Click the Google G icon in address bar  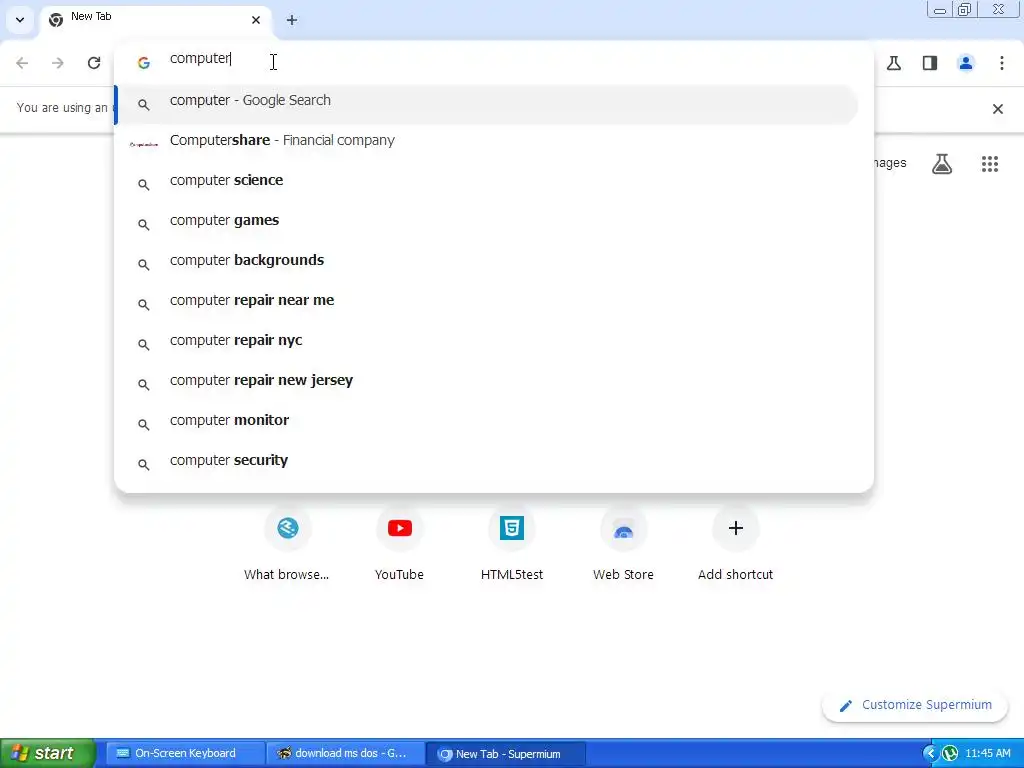[144, 63]
